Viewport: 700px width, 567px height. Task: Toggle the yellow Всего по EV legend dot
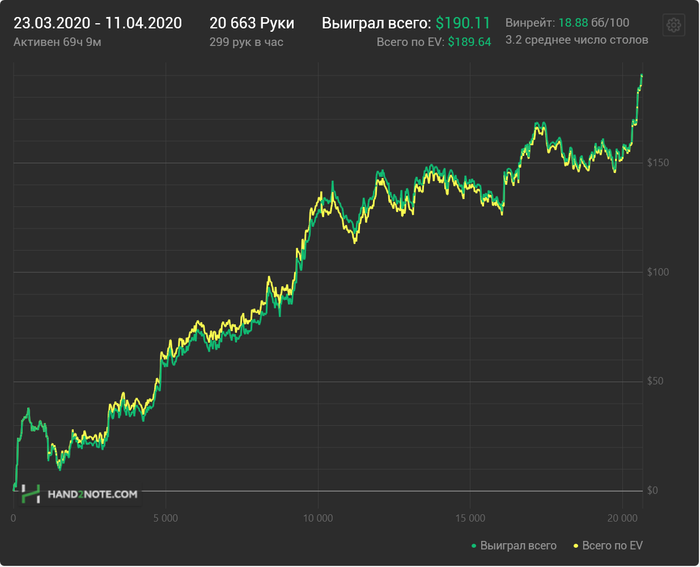tap(576, 546)
